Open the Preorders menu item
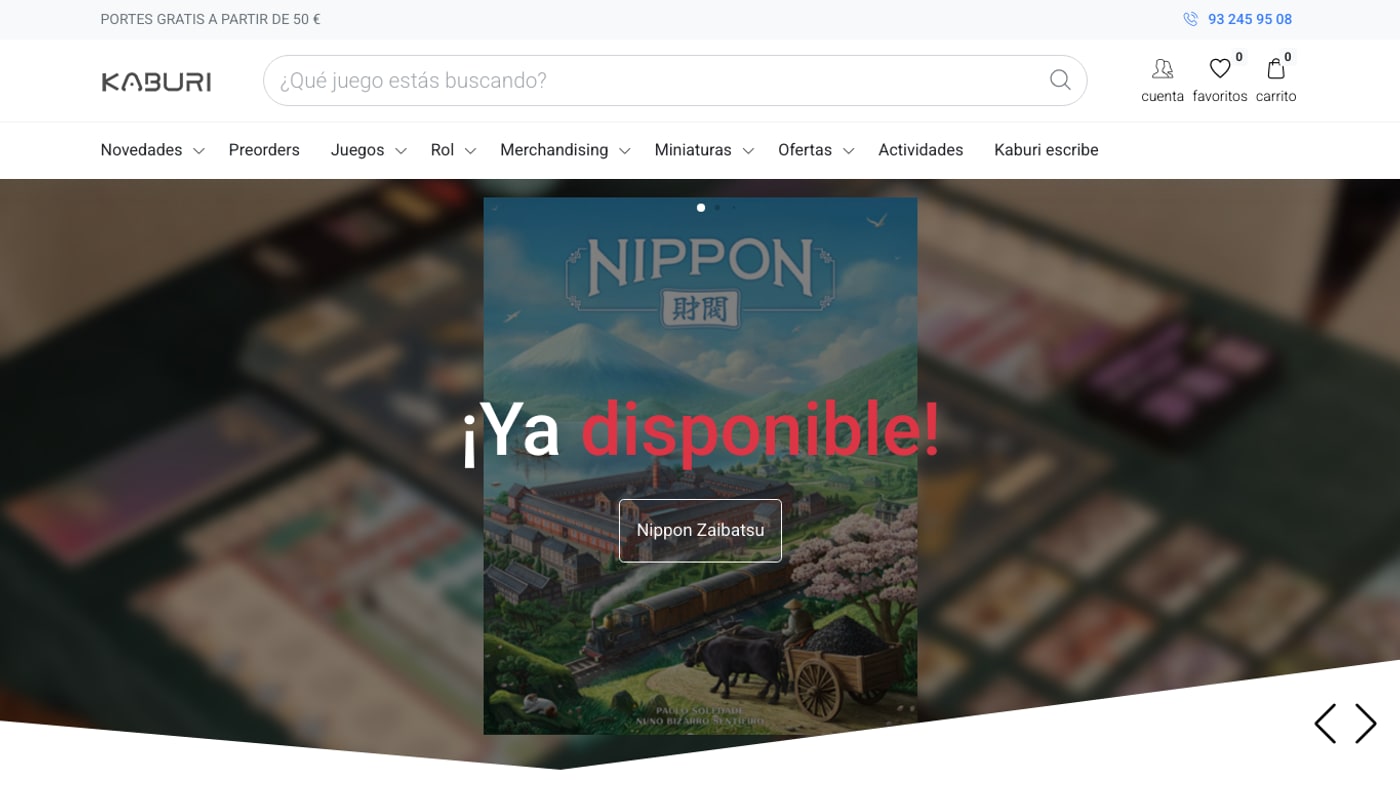Screen dimensions: 1400x788 264,150
